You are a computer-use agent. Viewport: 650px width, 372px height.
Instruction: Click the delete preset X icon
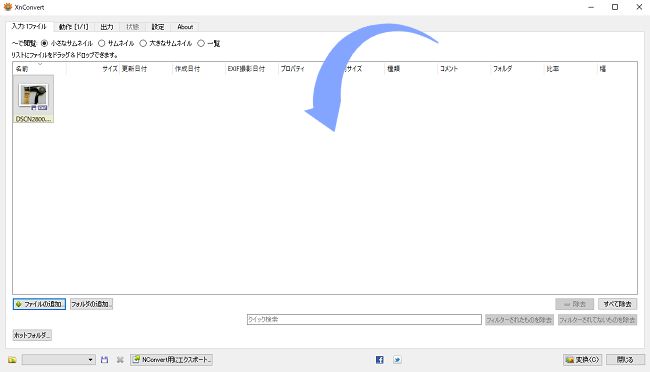(120, 360)
